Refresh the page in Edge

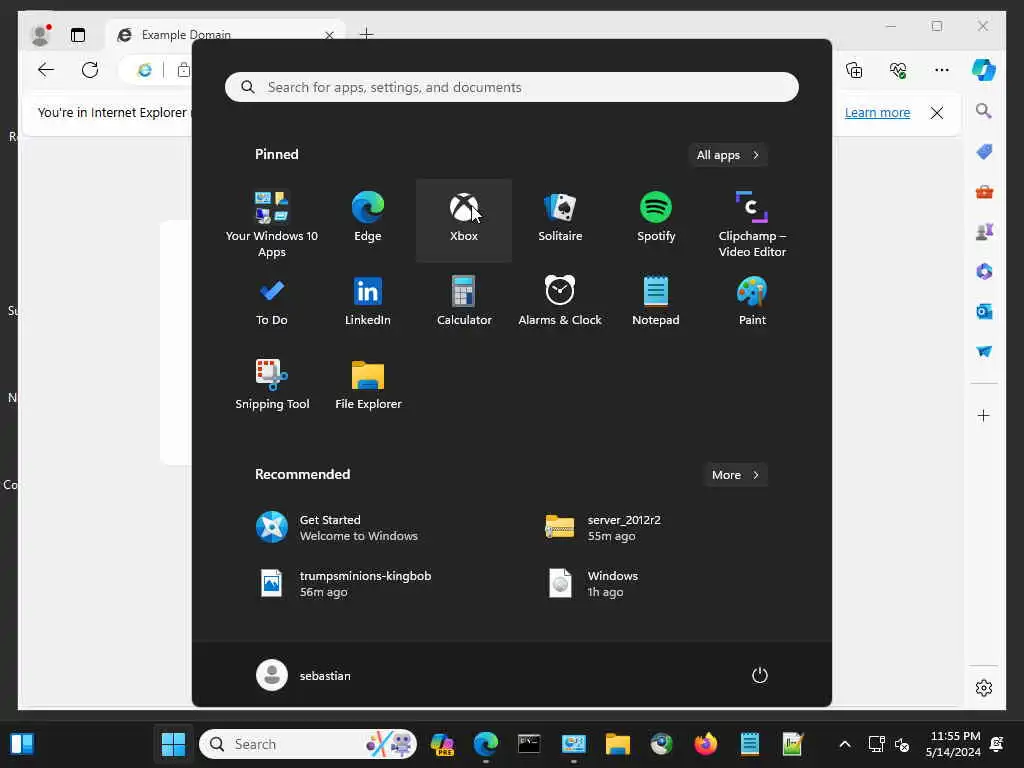90,70
